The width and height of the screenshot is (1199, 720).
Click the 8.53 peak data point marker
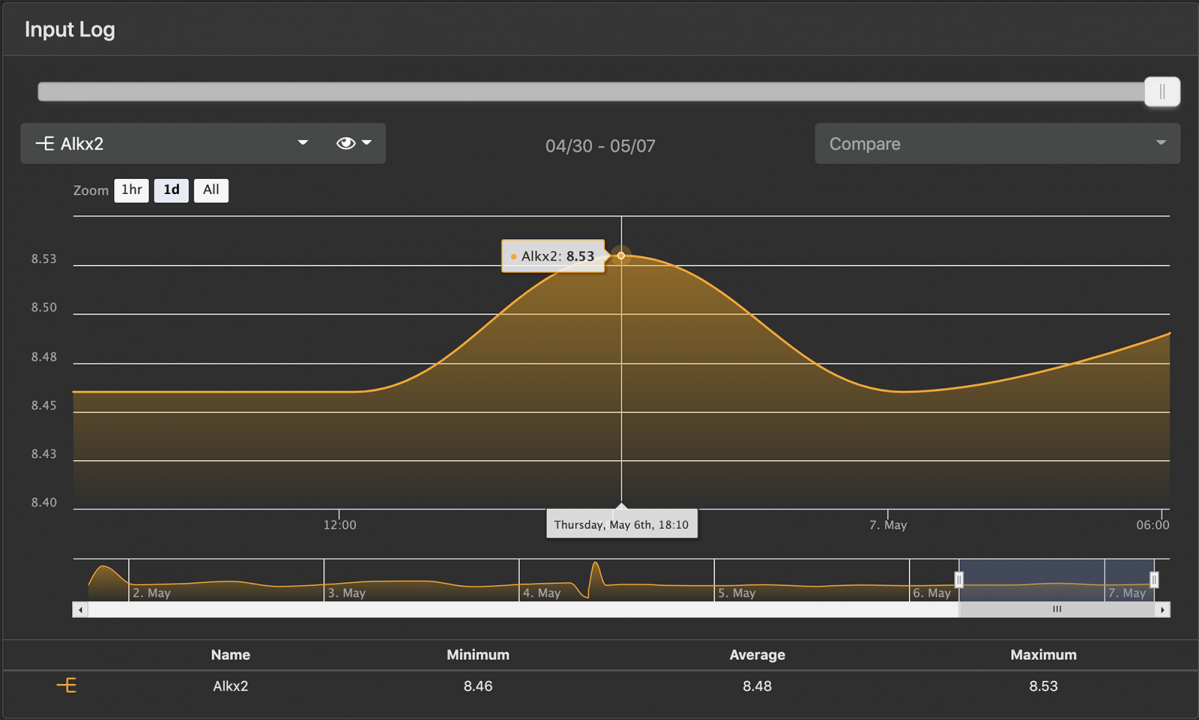click(x=621, y=256)
